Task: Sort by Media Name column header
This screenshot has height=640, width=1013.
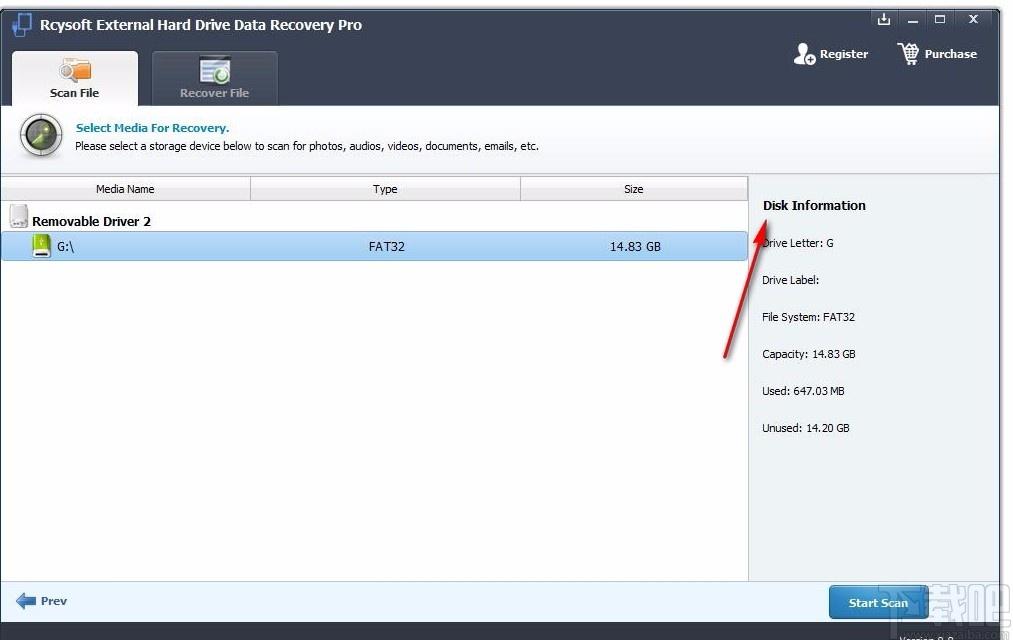Action: point(125,189)
